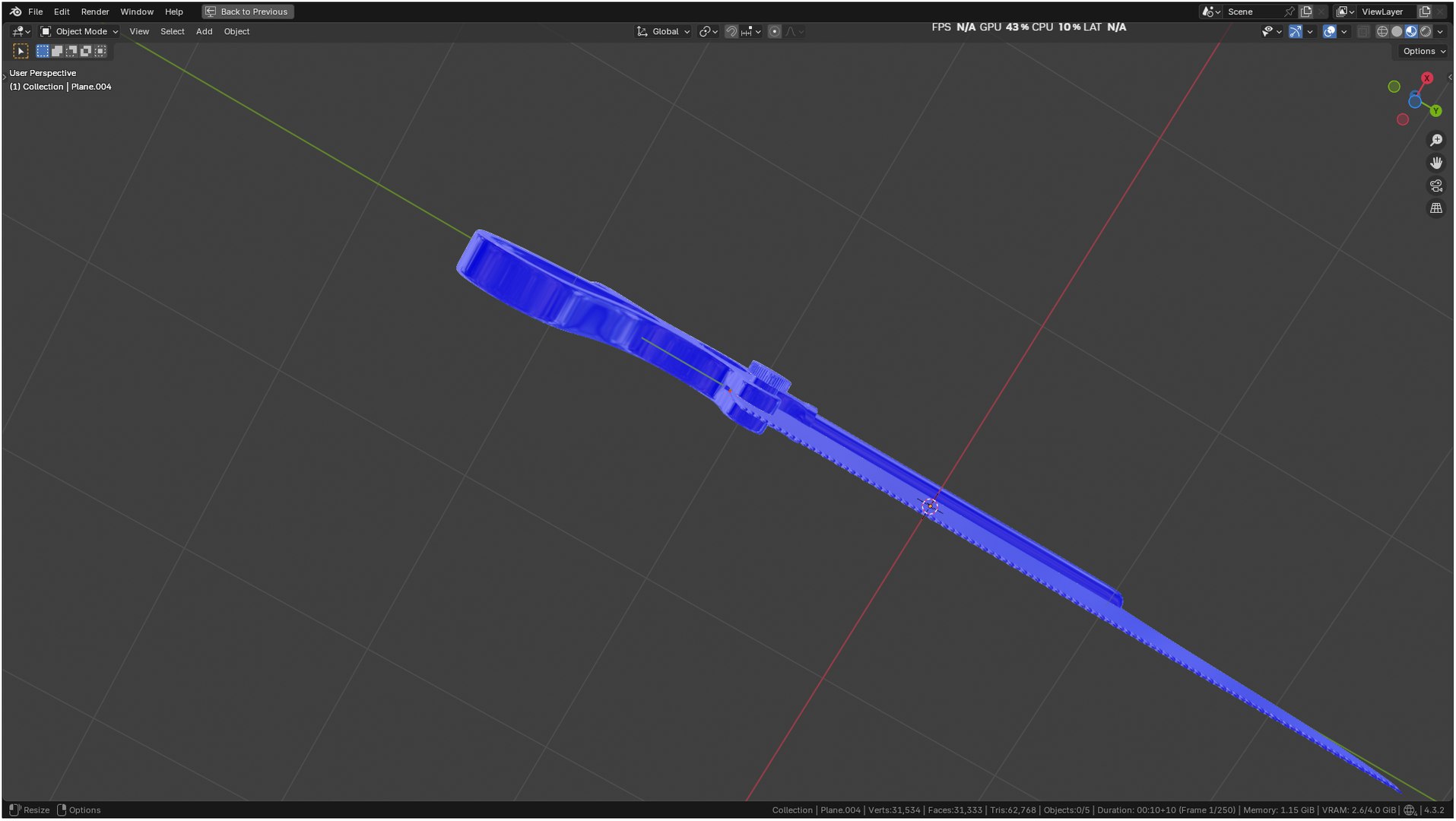Open the transform pivot point dropdown
1456x821 pixels.
tap(709, 31)
